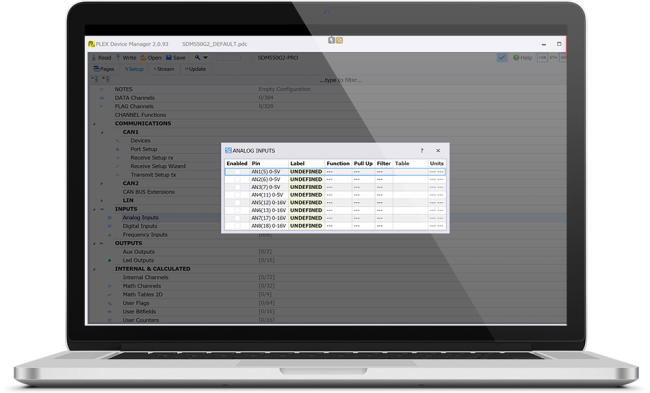
Task: Click the question mark in the Analog Inputs dialog
Action: [x=422, y=150]
